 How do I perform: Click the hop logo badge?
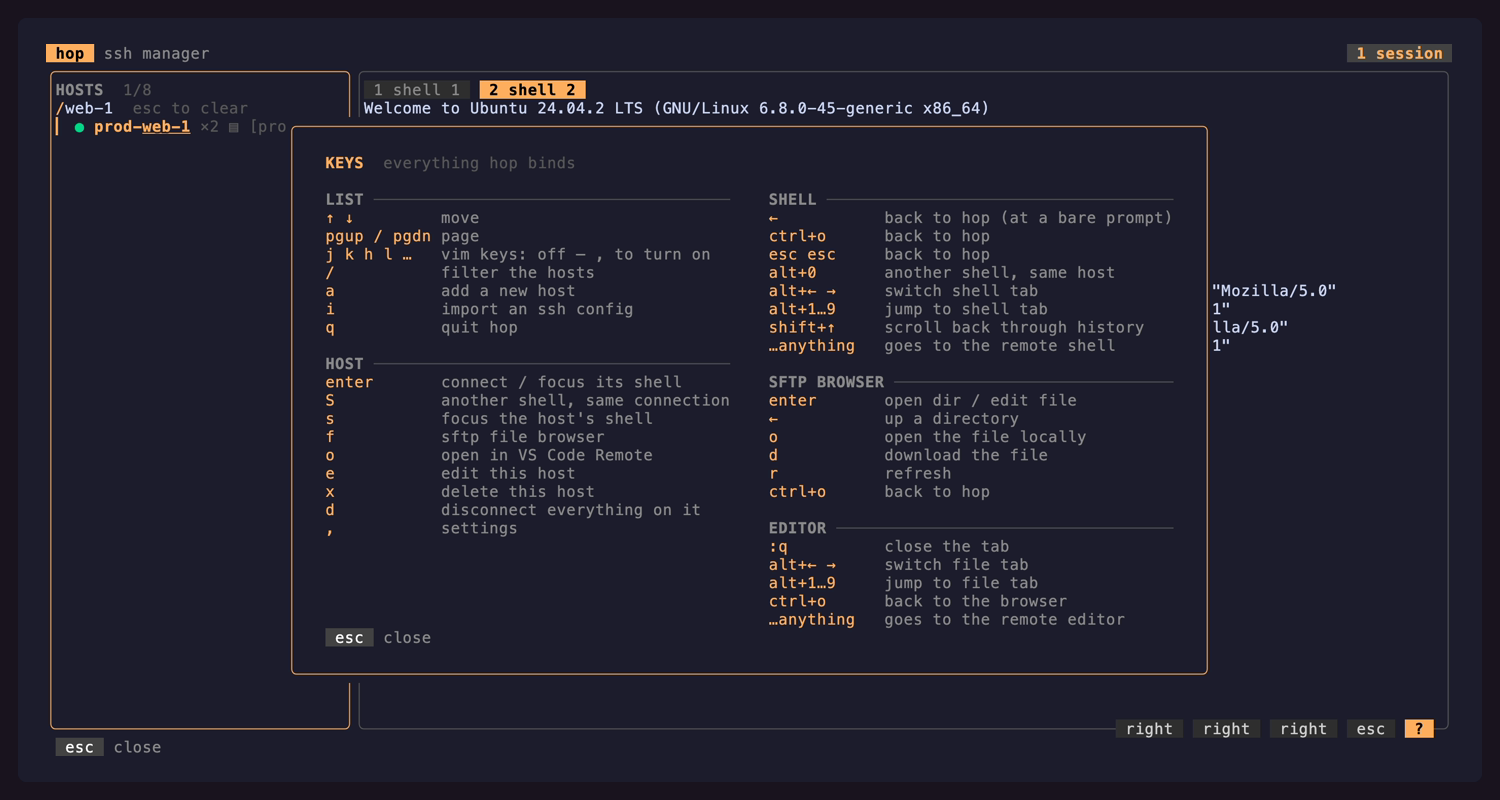click(x=70, y=53)
